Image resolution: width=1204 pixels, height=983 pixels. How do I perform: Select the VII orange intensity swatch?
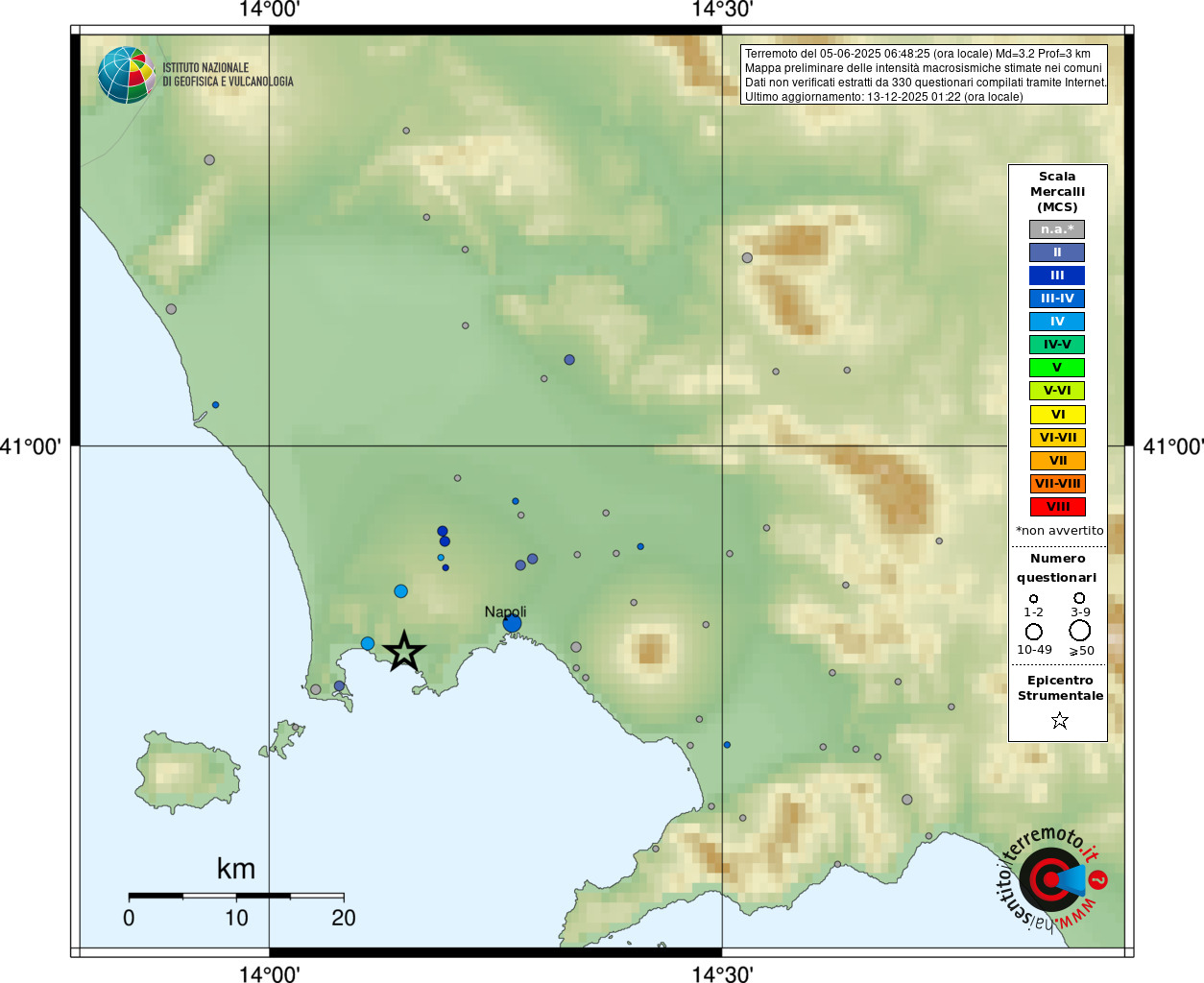click(x=1057, y=461)
